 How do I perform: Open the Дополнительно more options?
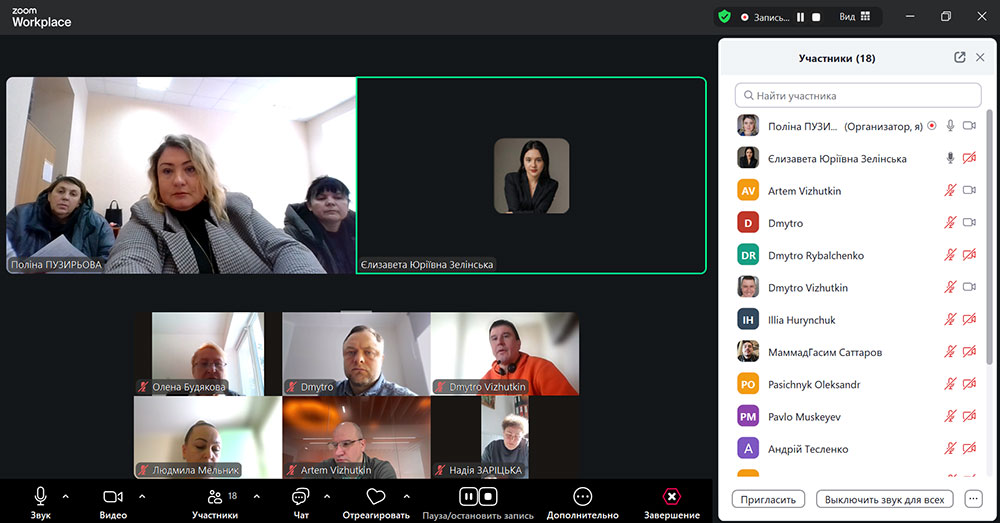pyautogui.click(x=583, y=496)
